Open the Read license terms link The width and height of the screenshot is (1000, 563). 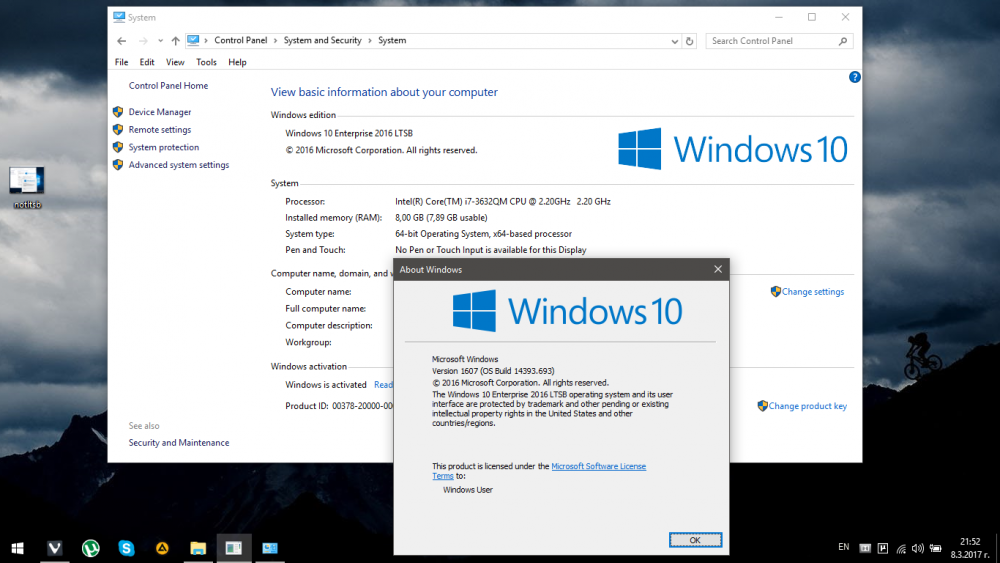coord(383,384)
